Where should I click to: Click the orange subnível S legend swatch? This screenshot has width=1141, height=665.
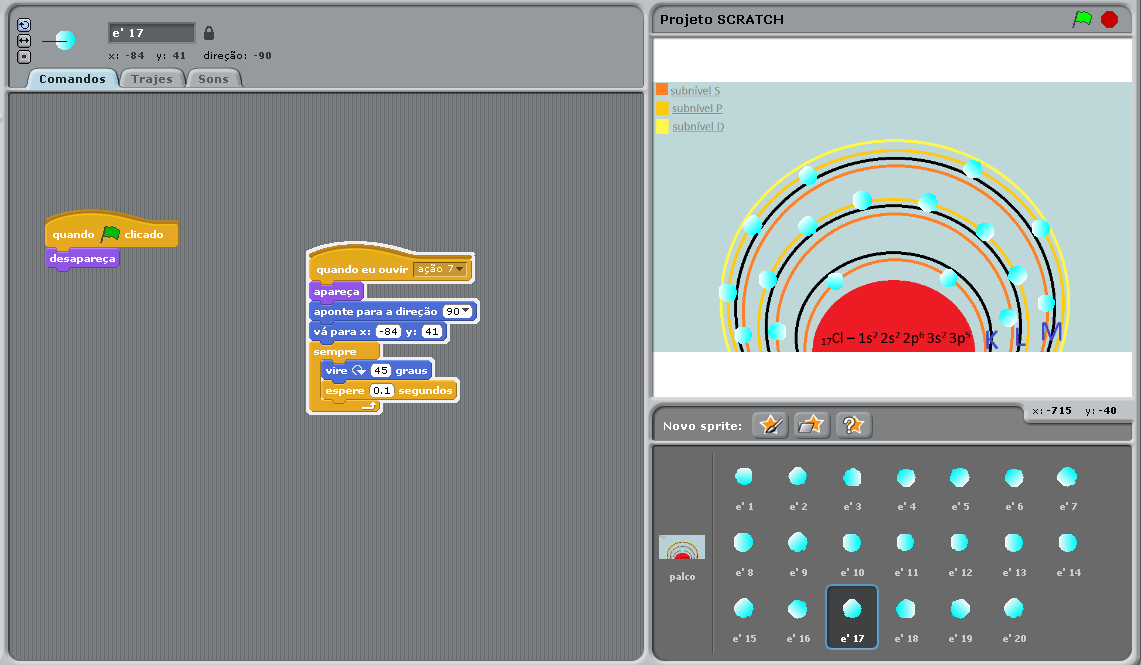point(661,89)
